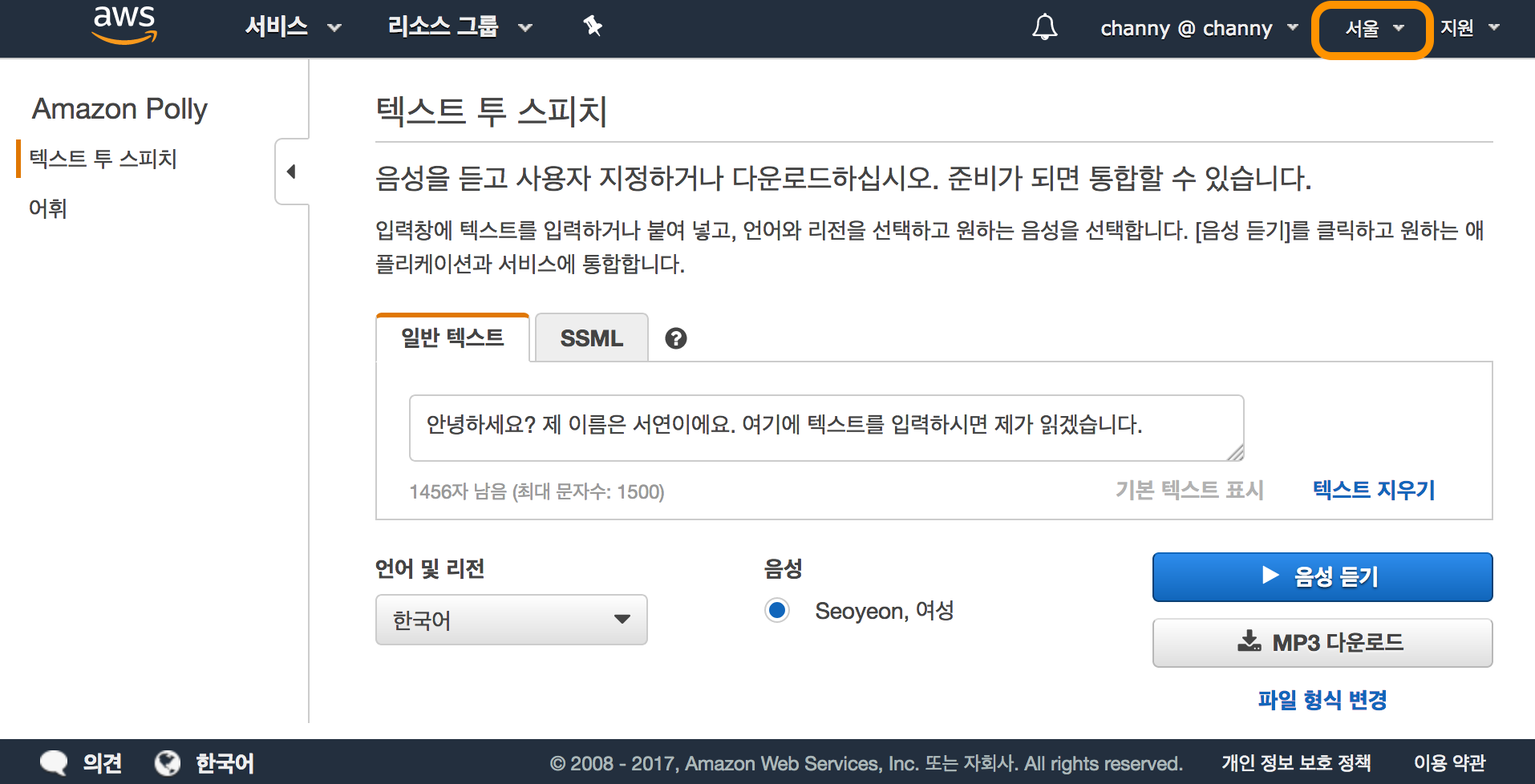Collapse the Amazon Polly side navigation panel
1535x784 pixels.
pos(292,172)
